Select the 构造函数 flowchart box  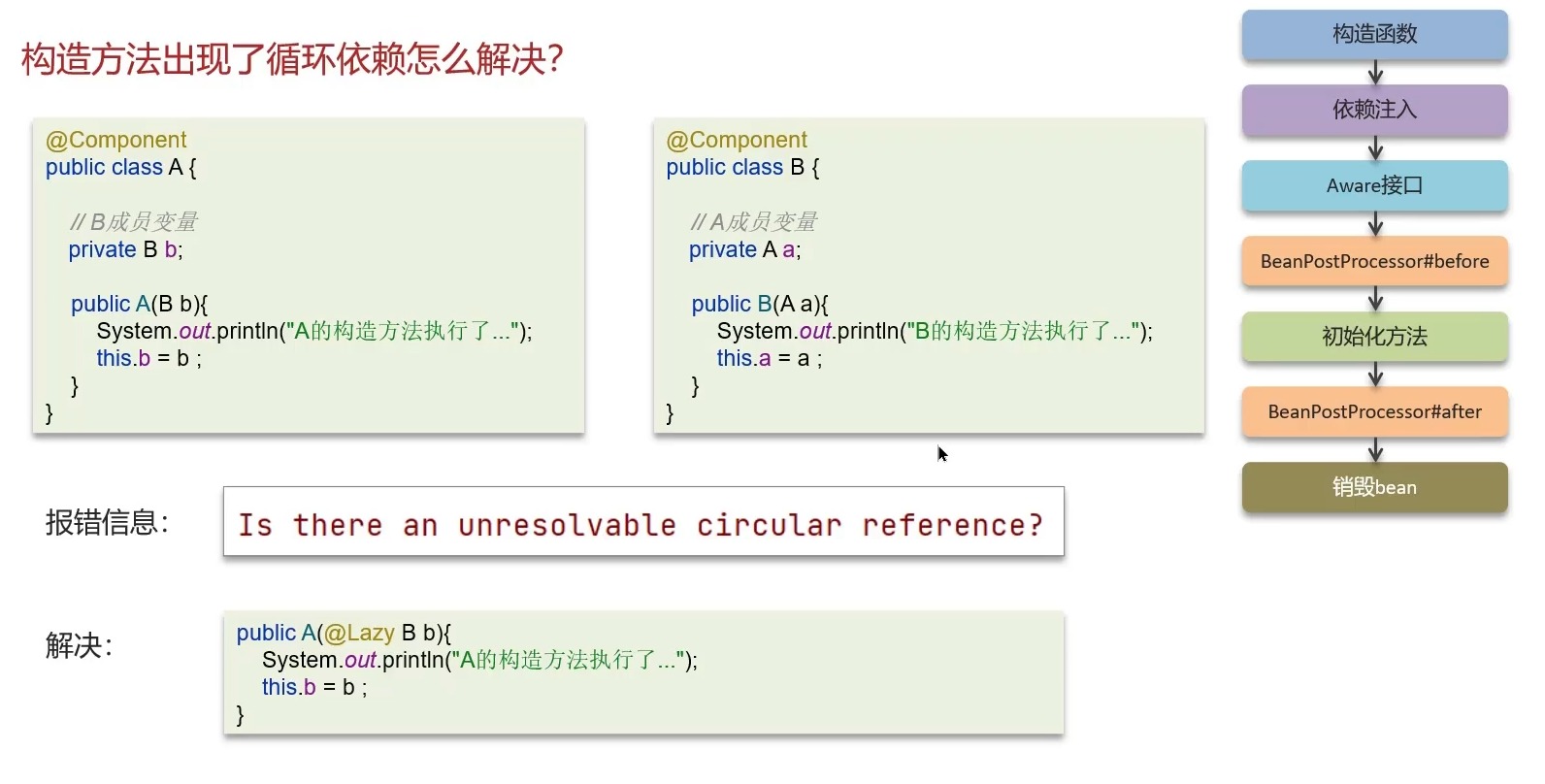click(x=1374, y=35)
